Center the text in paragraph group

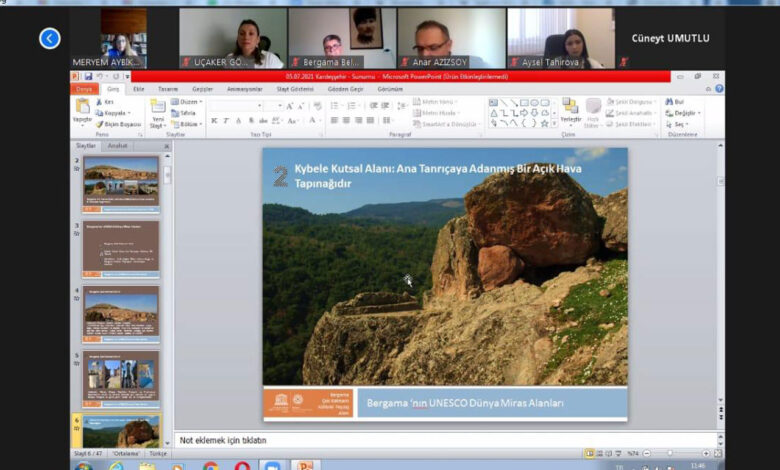click(346, 120)
